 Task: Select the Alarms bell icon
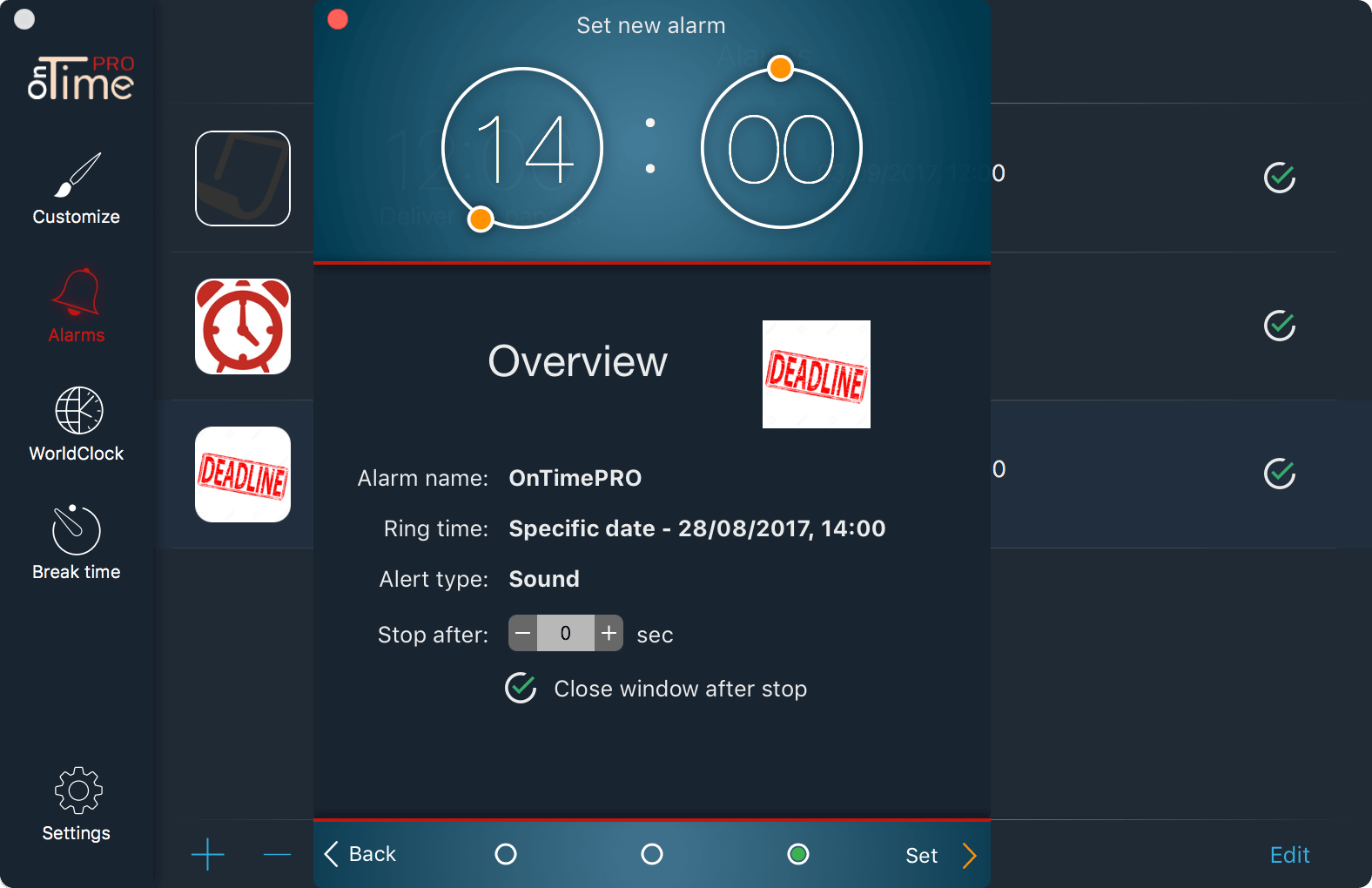coord(77,293)
